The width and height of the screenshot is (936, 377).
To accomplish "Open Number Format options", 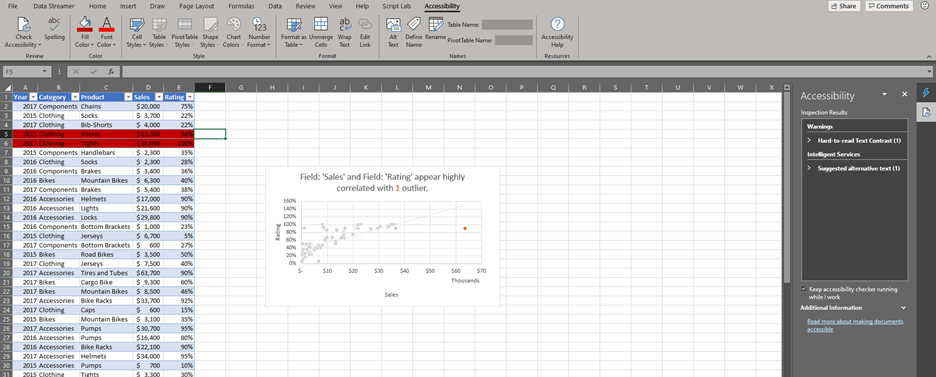I will [259, 32].
